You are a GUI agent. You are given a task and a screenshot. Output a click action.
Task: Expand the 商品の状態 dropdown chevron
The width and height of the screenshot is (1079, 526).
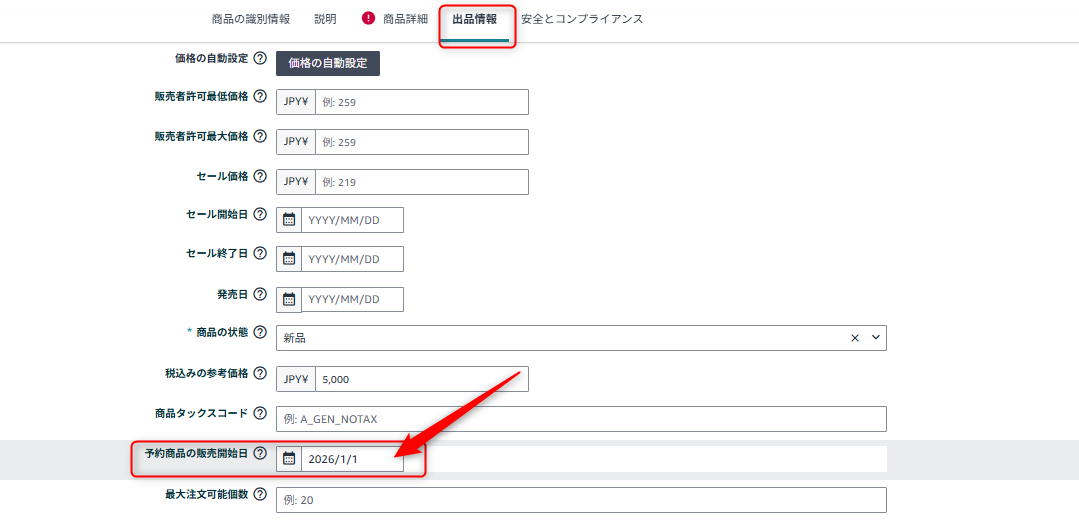click(876, 338)
